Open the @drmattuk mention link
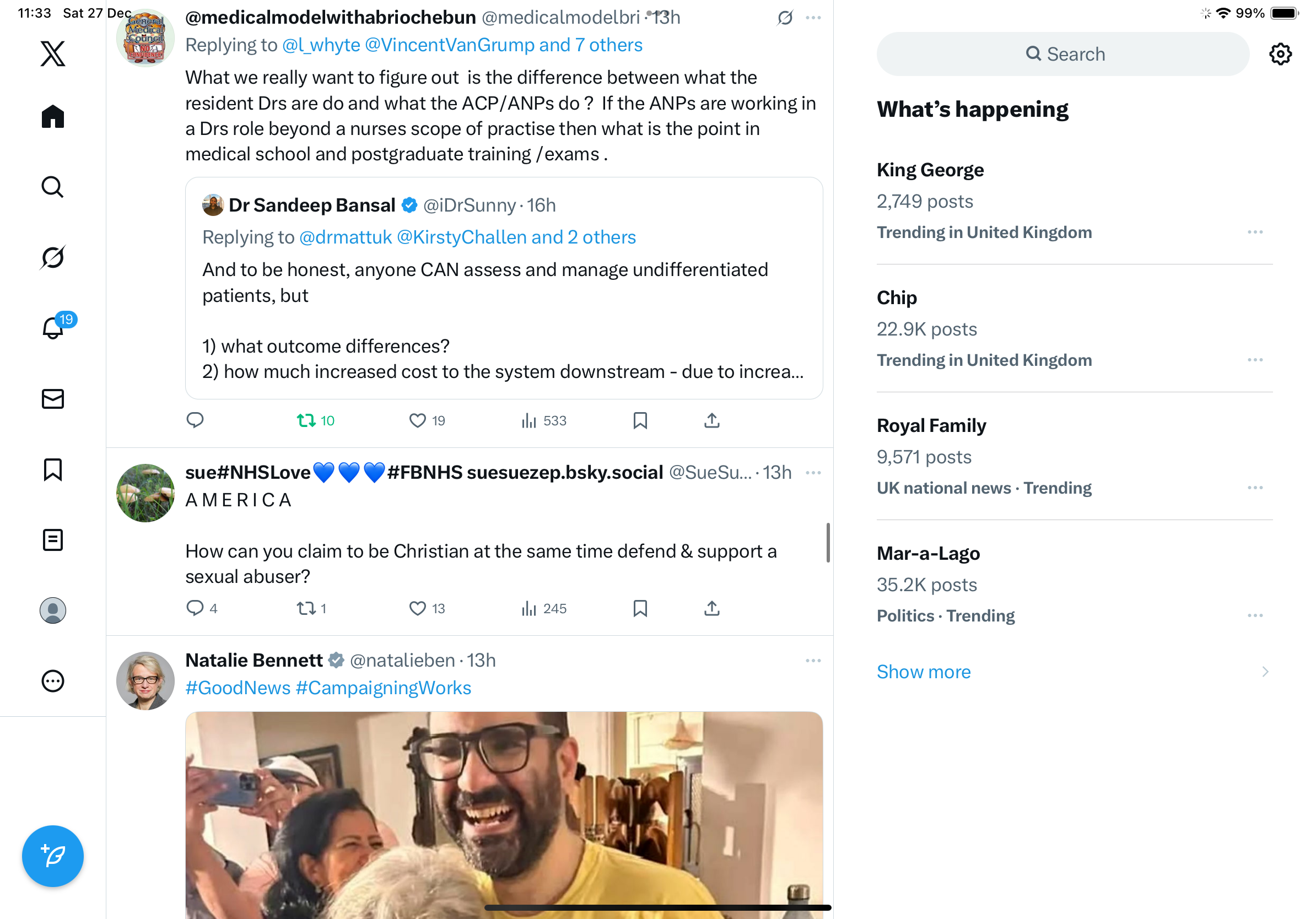The height and width of the screenshot is (919, 1316). [x=345, y=237]
